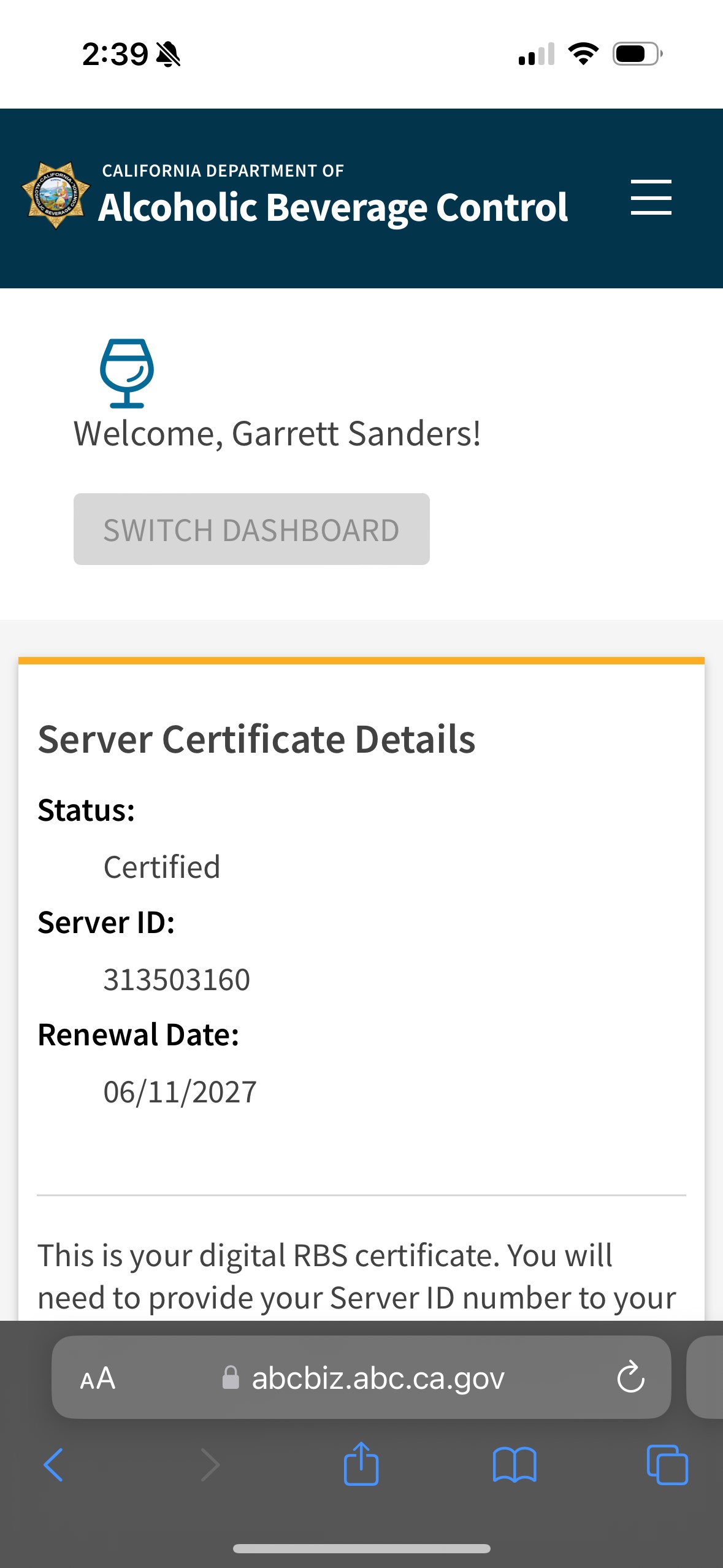Tap the padlock icon in address bar
Viewport: 723px width, 1568px height.
(x=231, y=1378)
